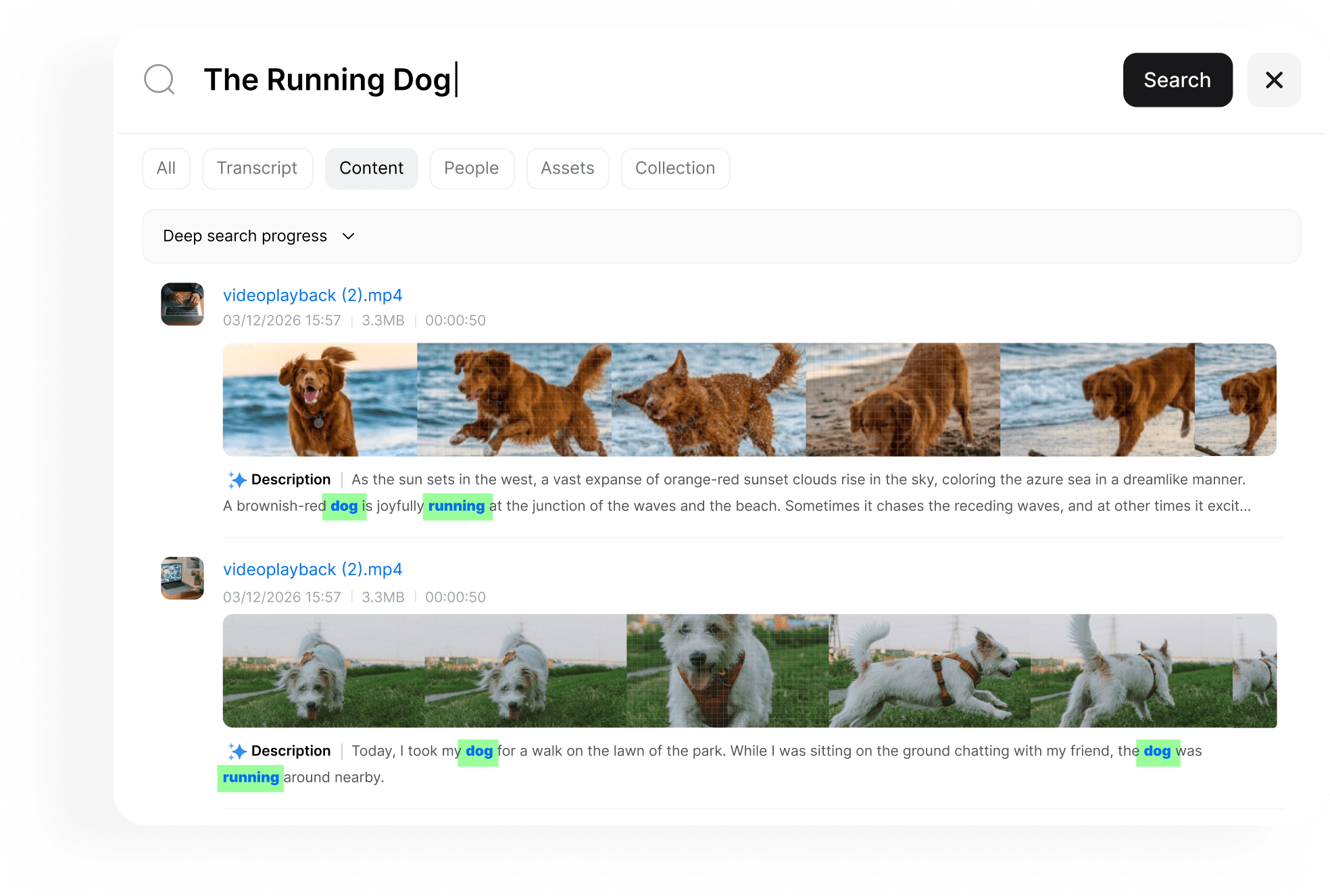Switch to the People filter tab
Viewport: 1330px width, 896px height.
point(471,168)
